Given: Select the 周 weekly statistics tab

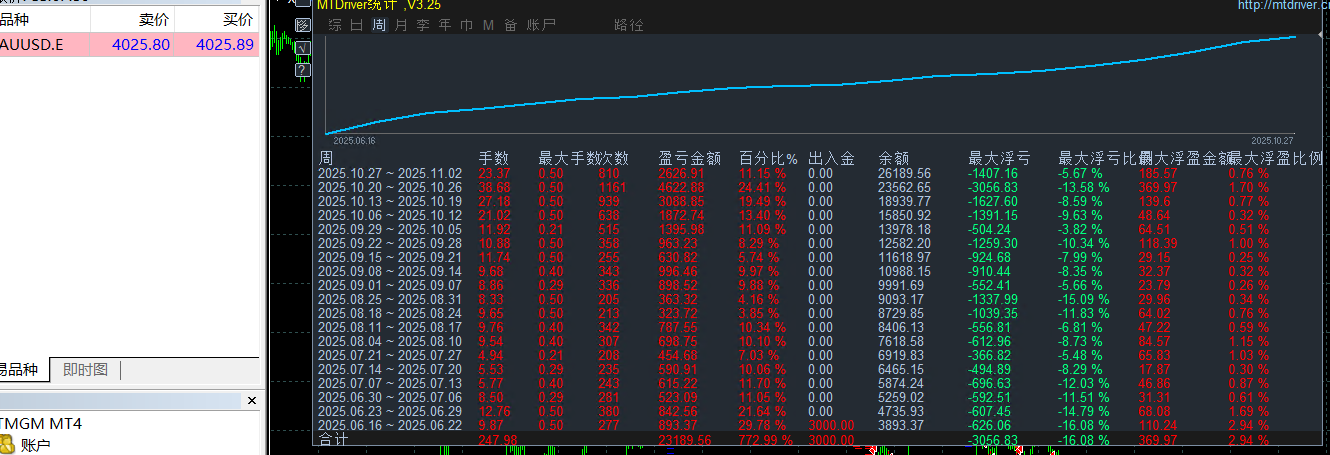Looking at the screenshot, I should pyautogui.click(x=379, y=25).
